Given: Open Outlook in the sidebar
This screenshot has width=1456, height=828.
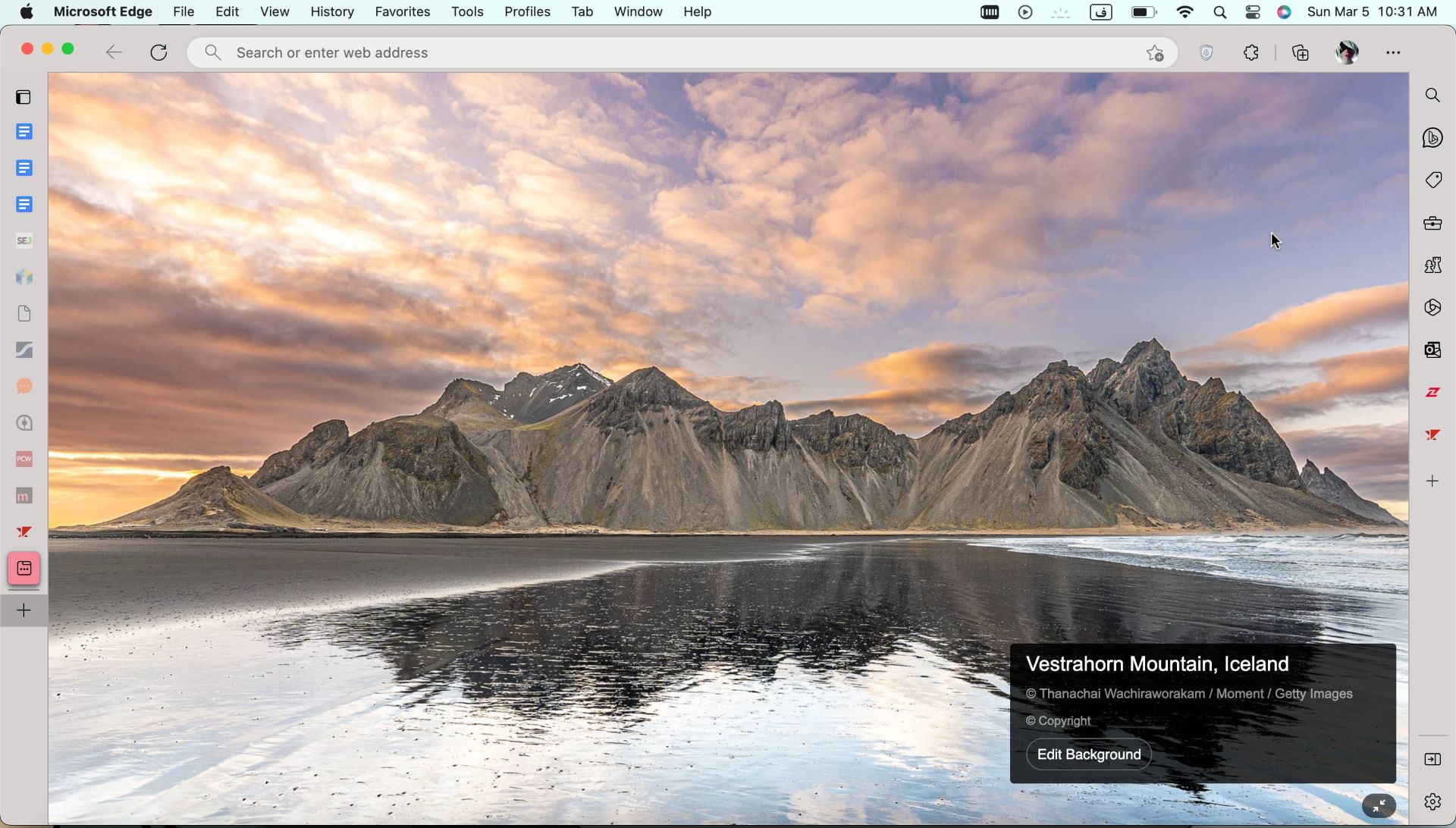Looking at the screenshot, I should tap(1432, 350).
